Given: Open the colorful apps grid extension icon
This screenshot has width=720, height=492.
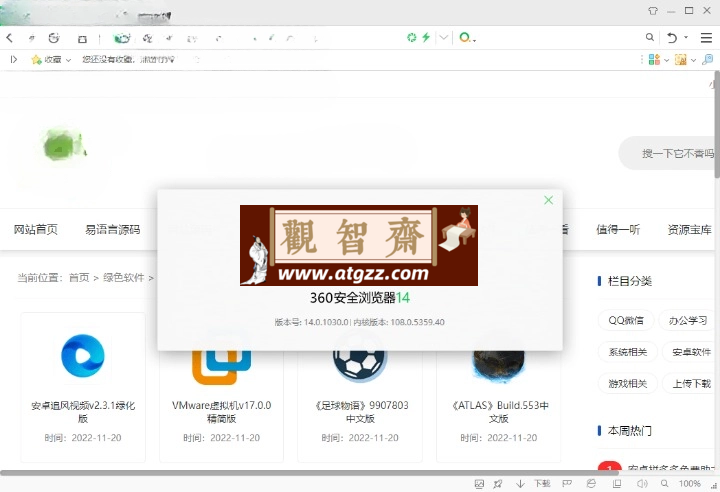Looking at the screenshot, I should 654,59.
